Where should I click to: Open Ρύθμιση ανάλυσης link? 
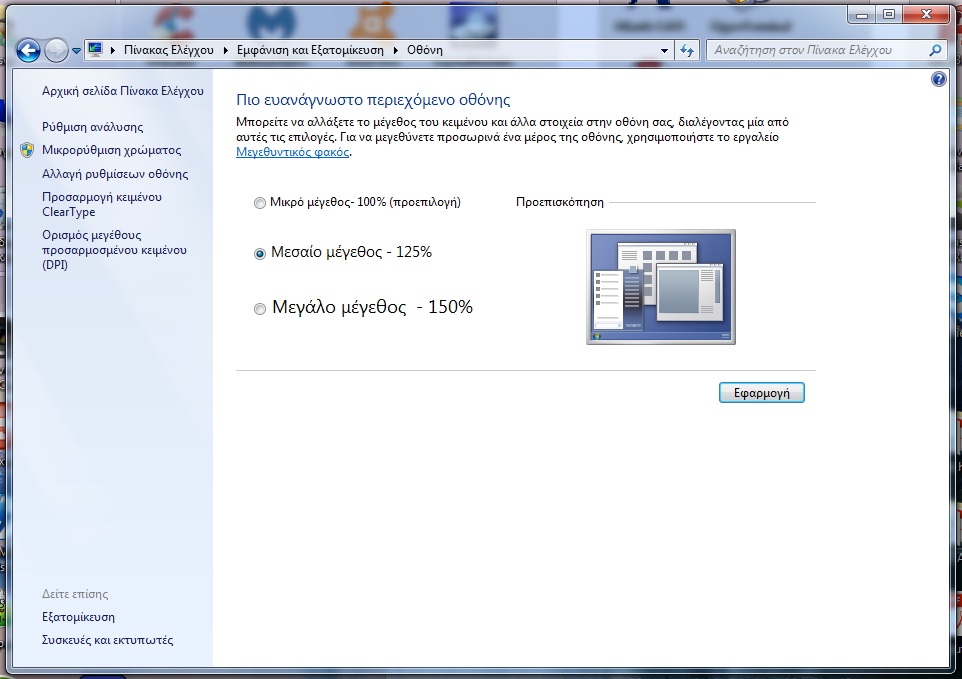pos(93,127)
